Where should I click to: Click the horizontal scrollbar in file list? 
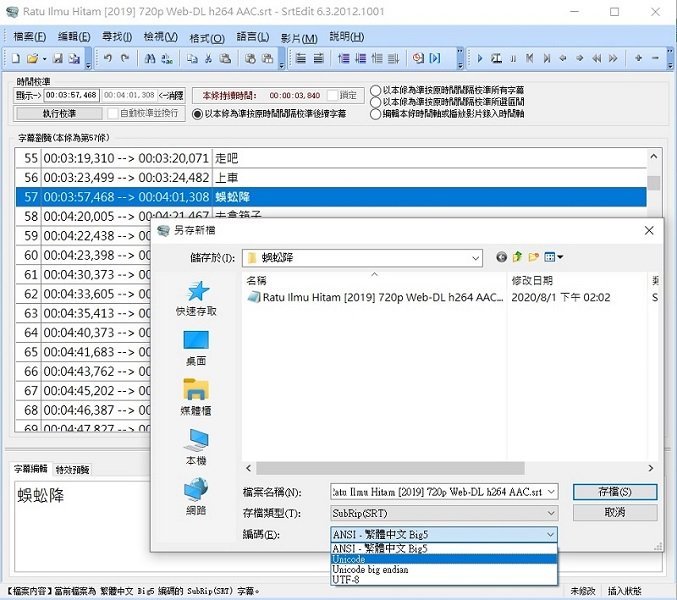point(390,468)
